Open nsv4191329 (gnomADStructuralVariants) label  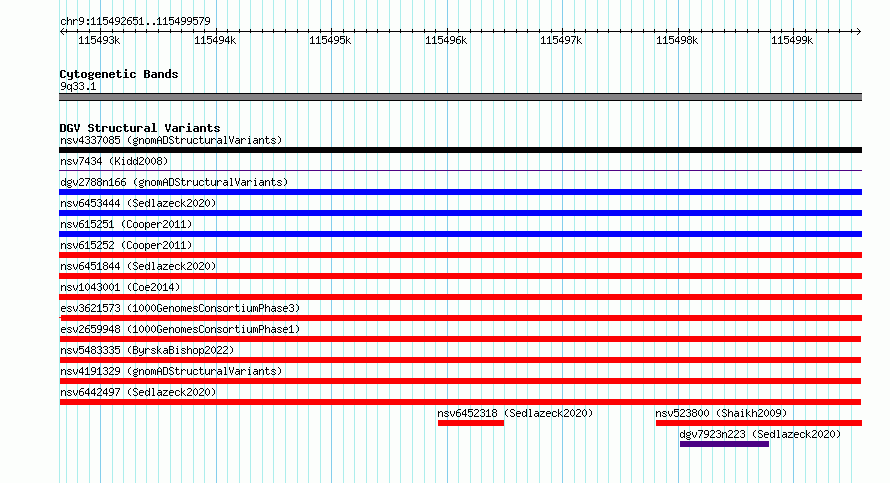pos(171,371)
